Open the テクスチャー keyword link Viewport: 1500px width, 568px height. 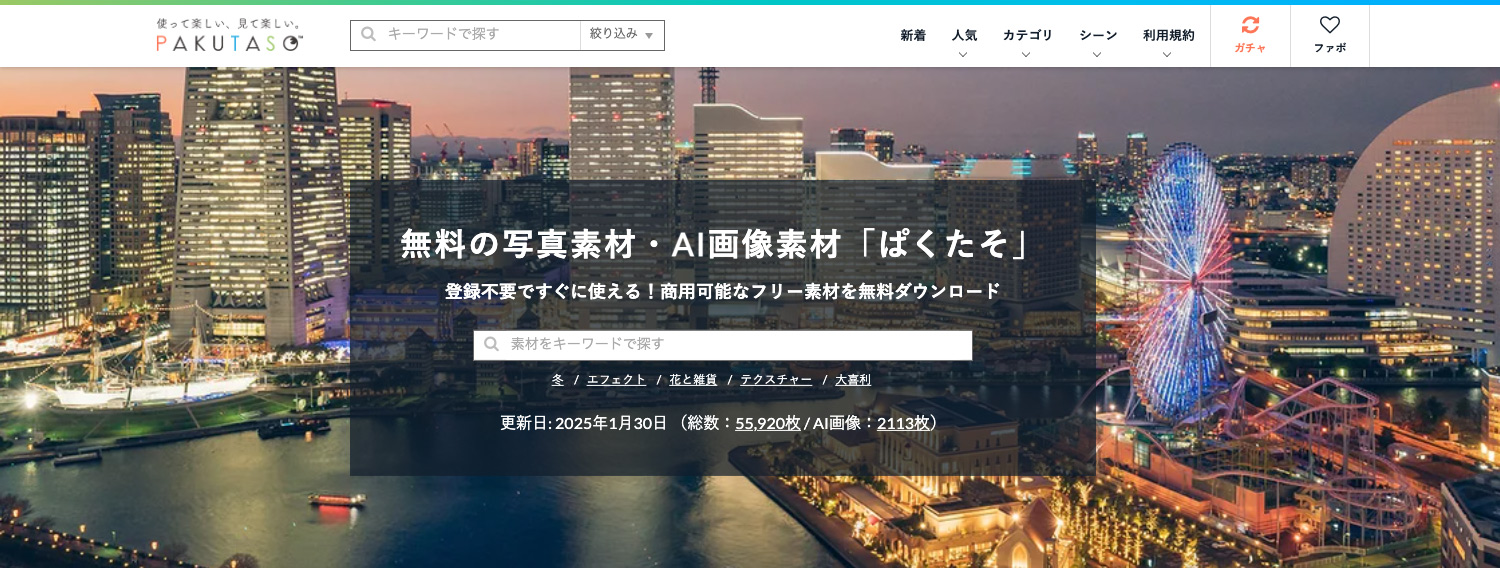point(776,380)
